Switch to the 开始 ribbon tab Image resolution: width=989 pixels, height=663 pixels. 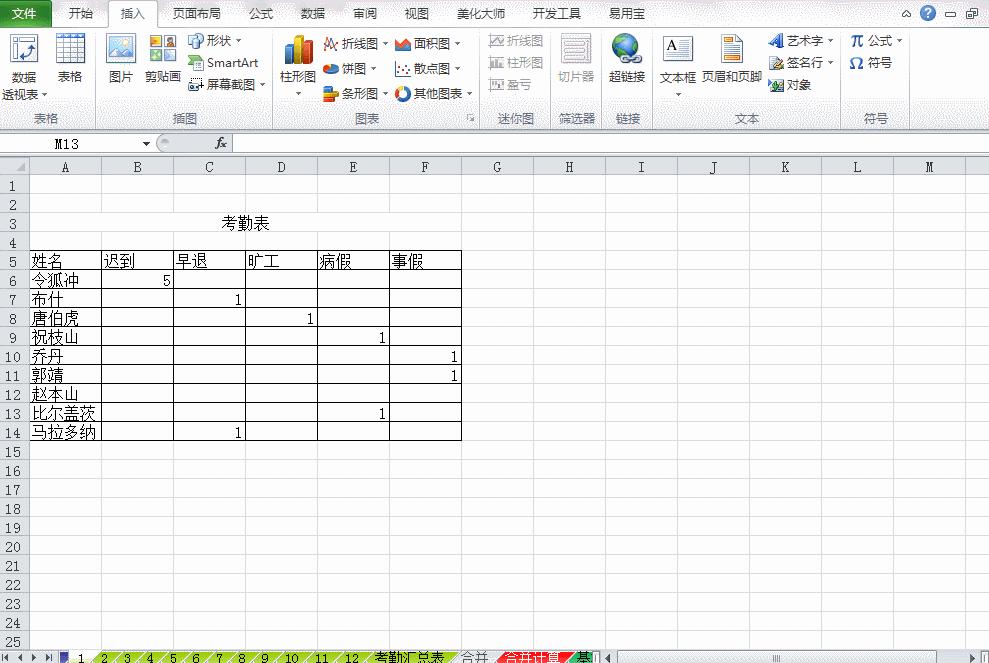point(80,13)
